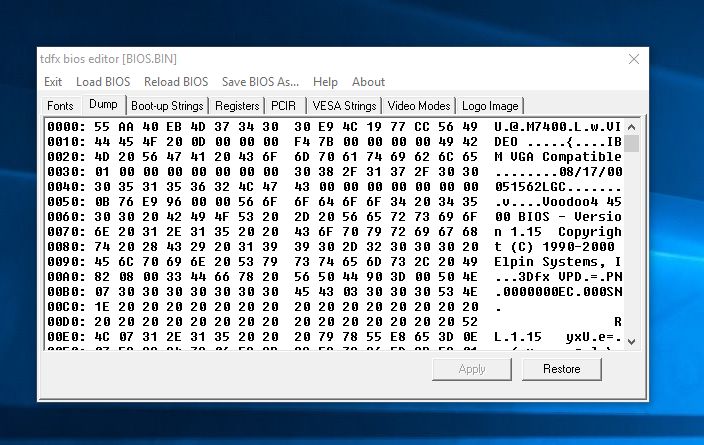The width and height of the screenshot is (704, 445).
Task: Close the tdfx bios editor window
Action: pos(634,59)
